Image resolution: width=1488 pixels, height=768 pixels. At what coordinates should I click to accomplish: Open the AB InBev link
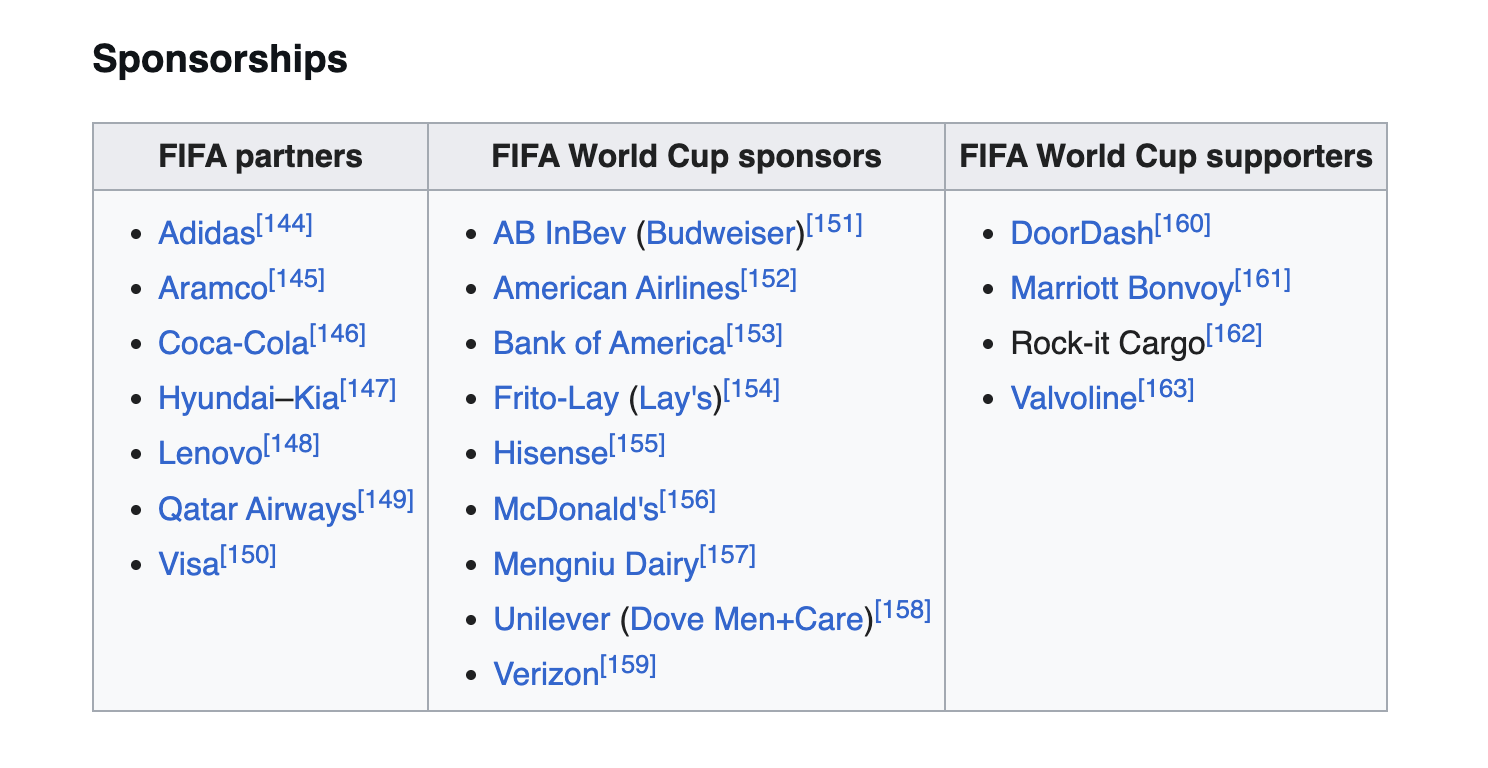point(560,233)
